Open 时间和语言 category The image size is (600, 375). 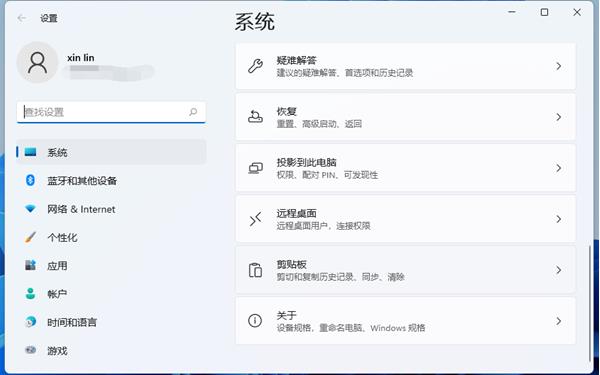111,322
